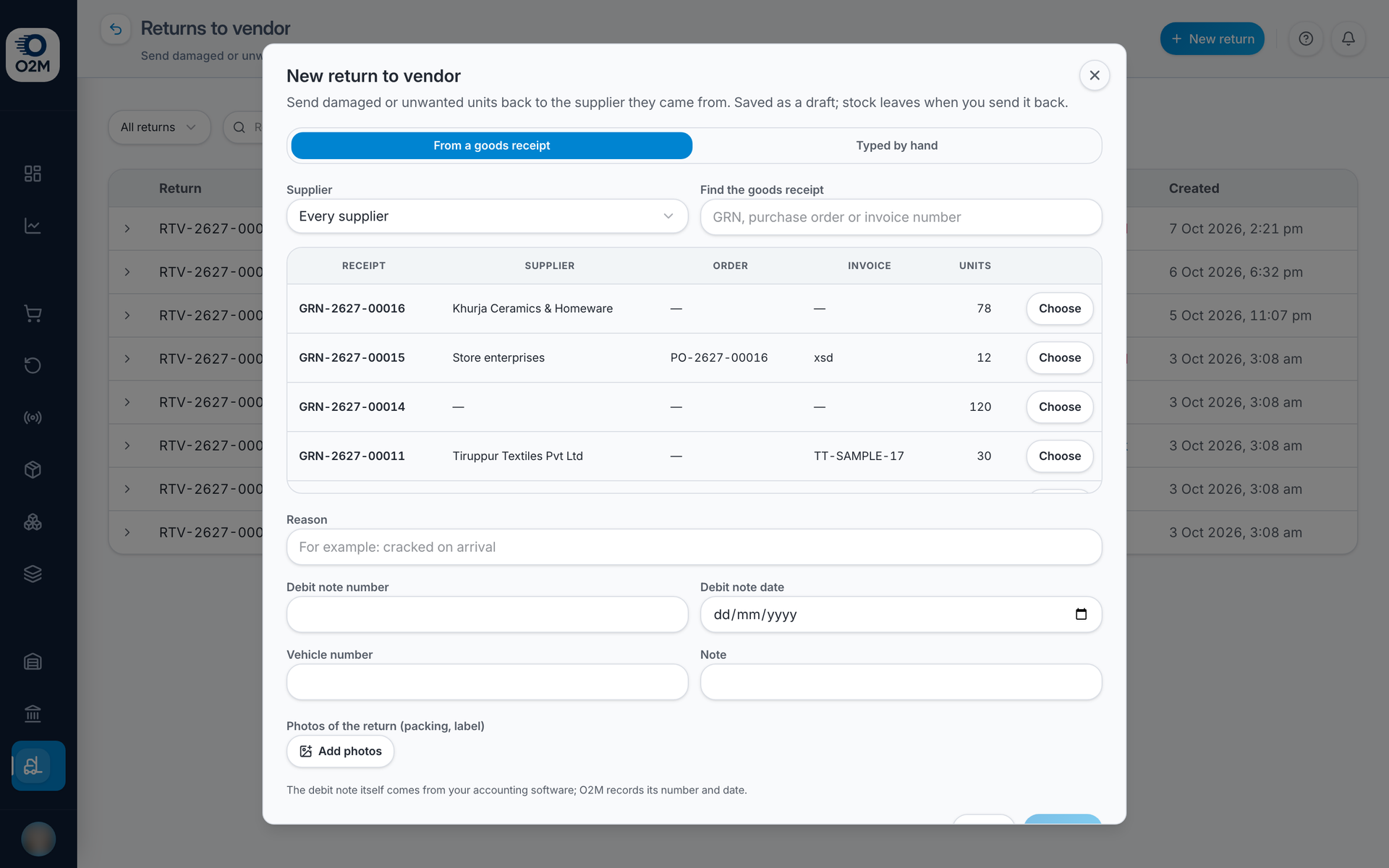Open the shopping cart icon in sidebar
1389x868 pixels.
click(x=33, y=313)
